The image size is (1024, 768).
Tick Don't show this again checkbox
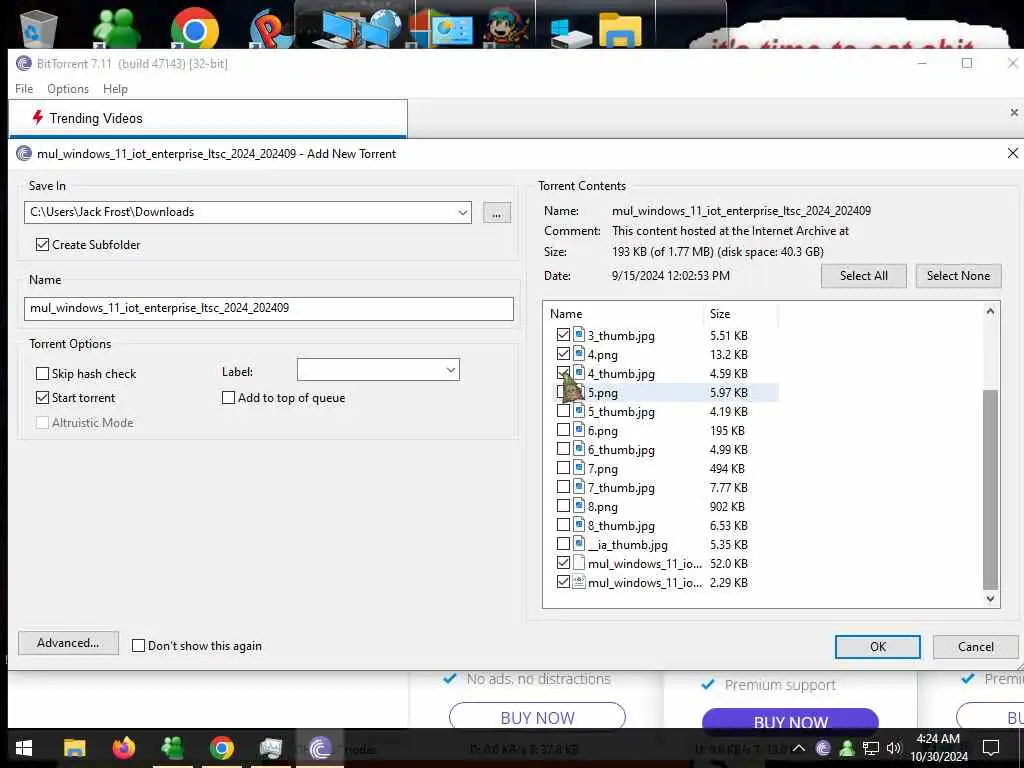(138, 645)
